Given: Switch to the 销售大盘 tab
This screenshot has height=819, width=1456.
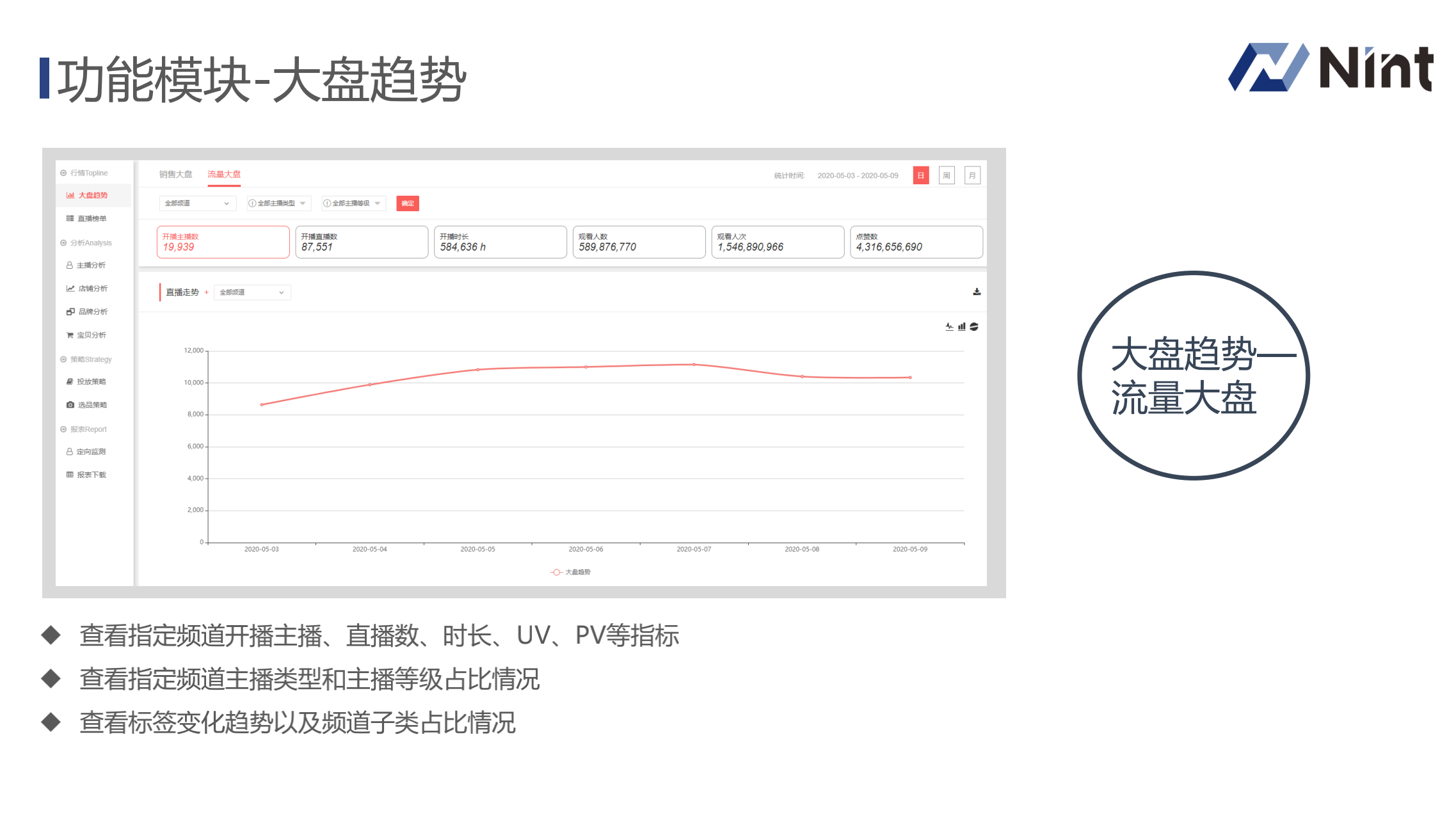Looking at the screenshot, I should [175, 174].
